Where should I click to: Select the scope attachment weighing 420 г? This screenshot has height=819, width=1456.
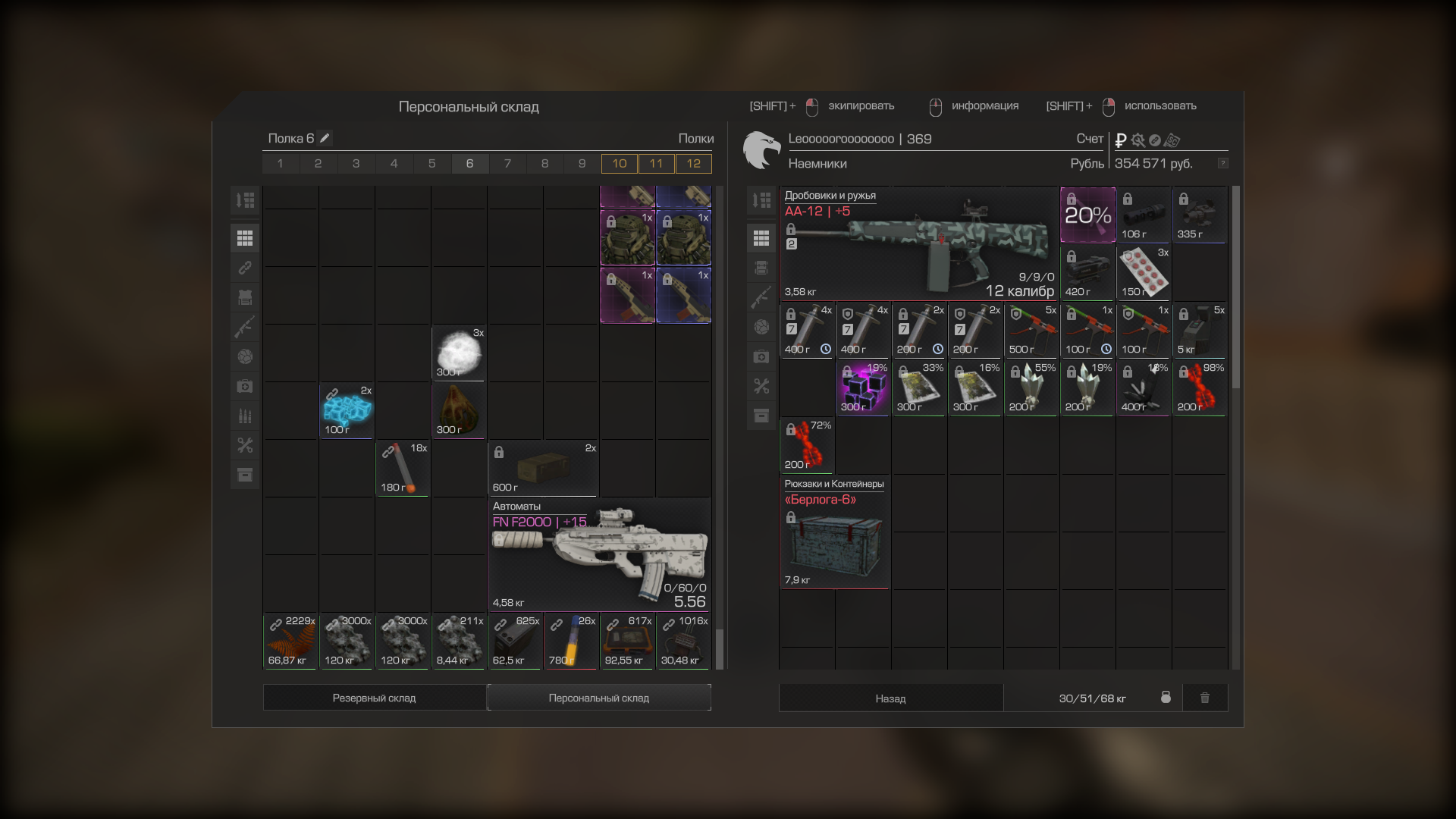[x=1087, y=272]
